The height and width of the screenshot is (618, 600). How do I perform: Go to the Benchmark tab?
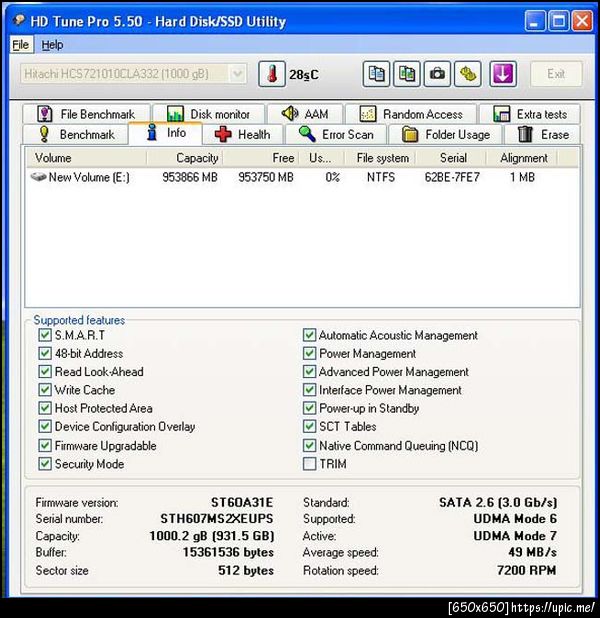[76, 134]
